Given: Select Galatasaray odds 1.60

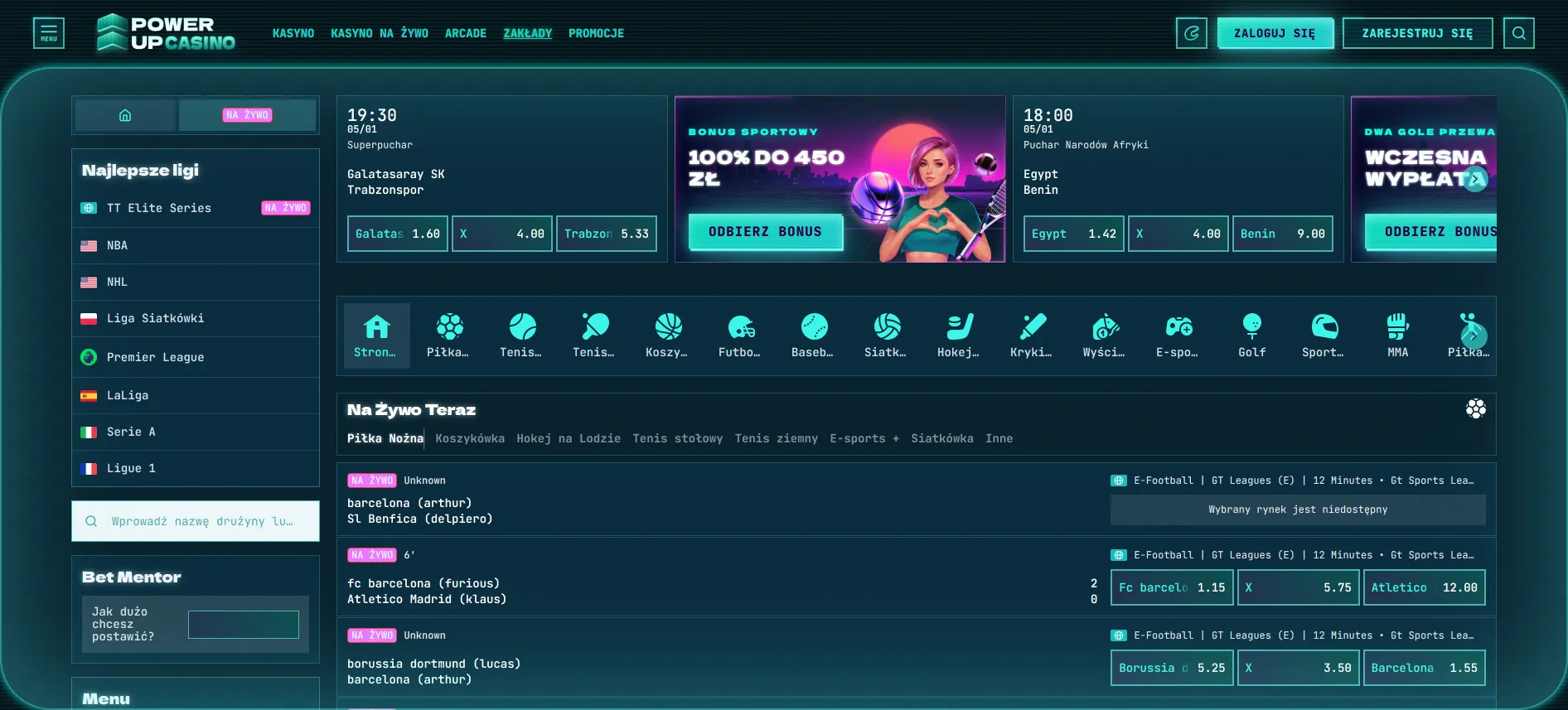Looking at the screenshot, I should (398, 234).
